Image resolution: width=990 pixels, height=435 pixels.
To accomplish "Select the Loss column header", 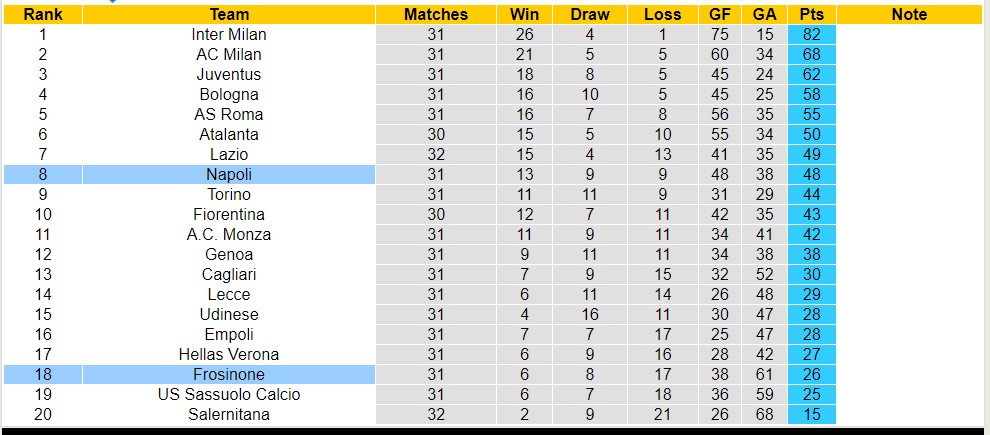I will 662,14.
